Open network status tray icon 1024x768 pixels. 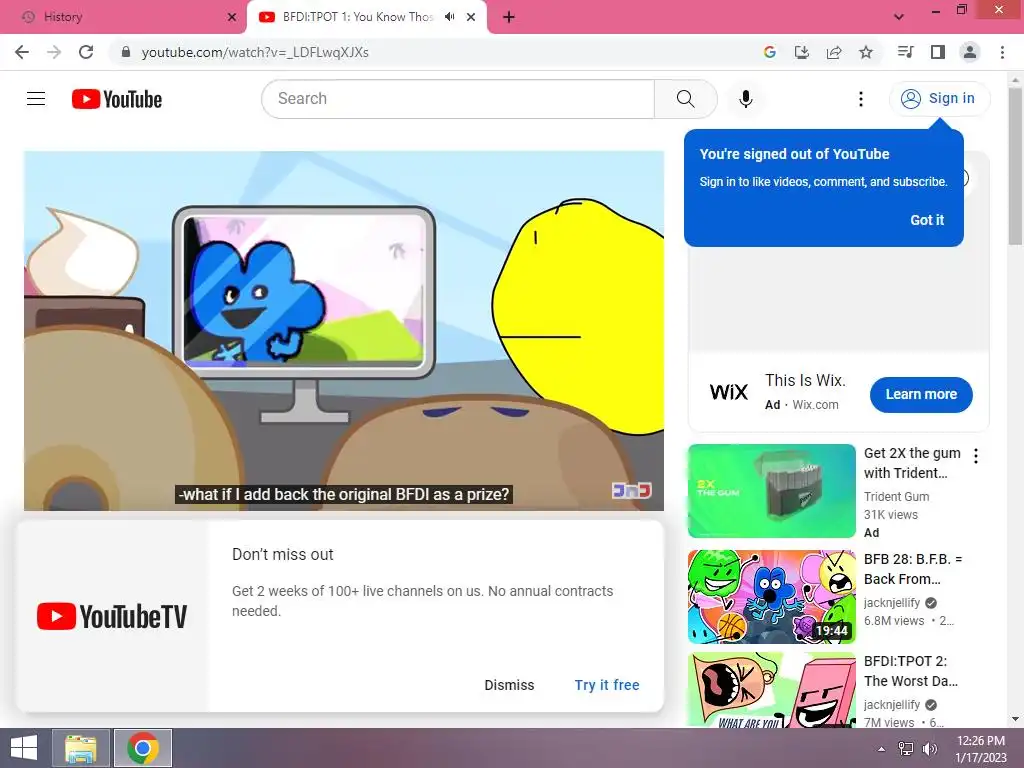905,748
